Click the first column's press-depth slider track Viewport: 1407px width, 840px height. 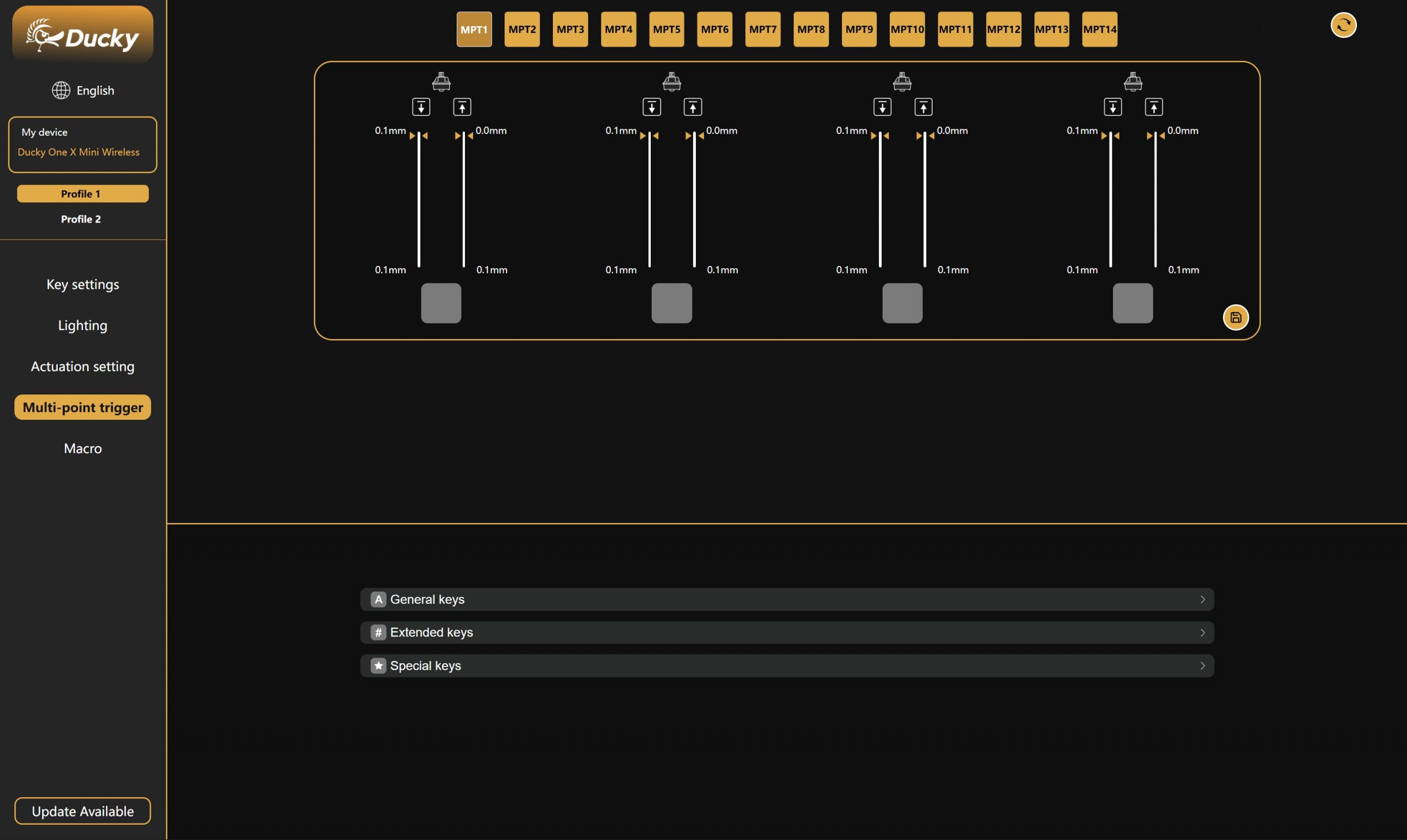coord(418,199)
